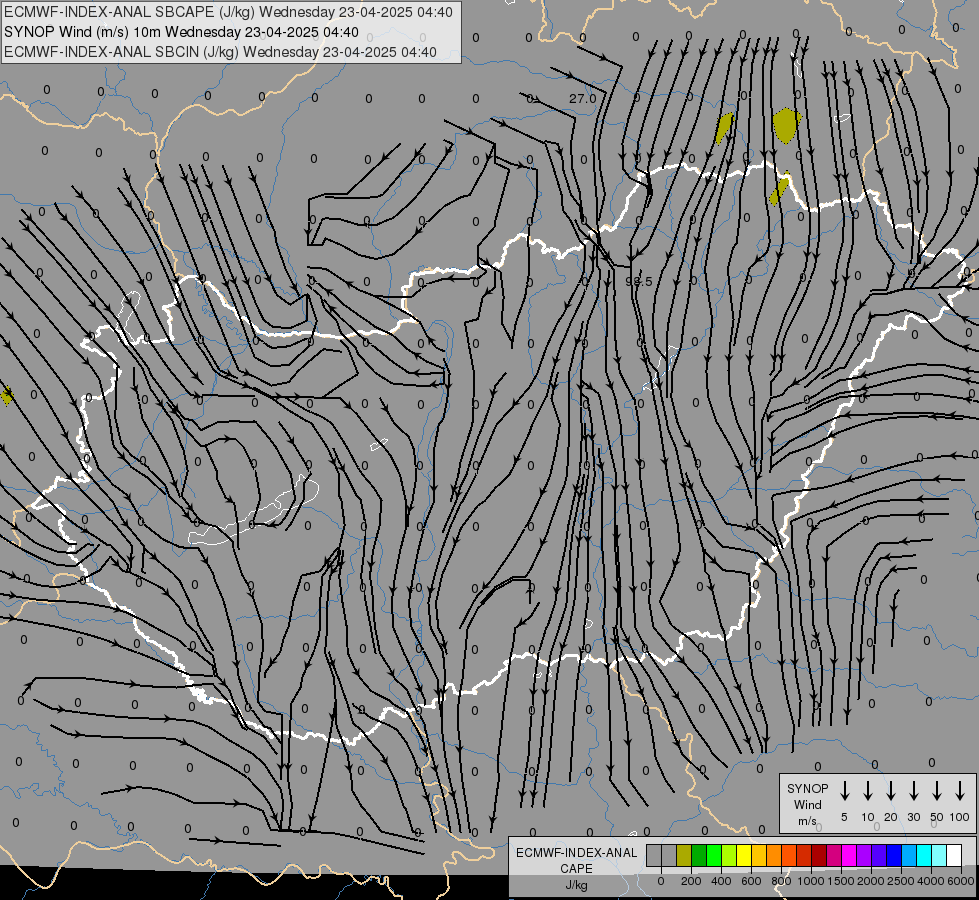The width and height of the screenshot is (979, 900).
Task: Click the 27.0 value label on map
Action: click(x=583, y=99)
